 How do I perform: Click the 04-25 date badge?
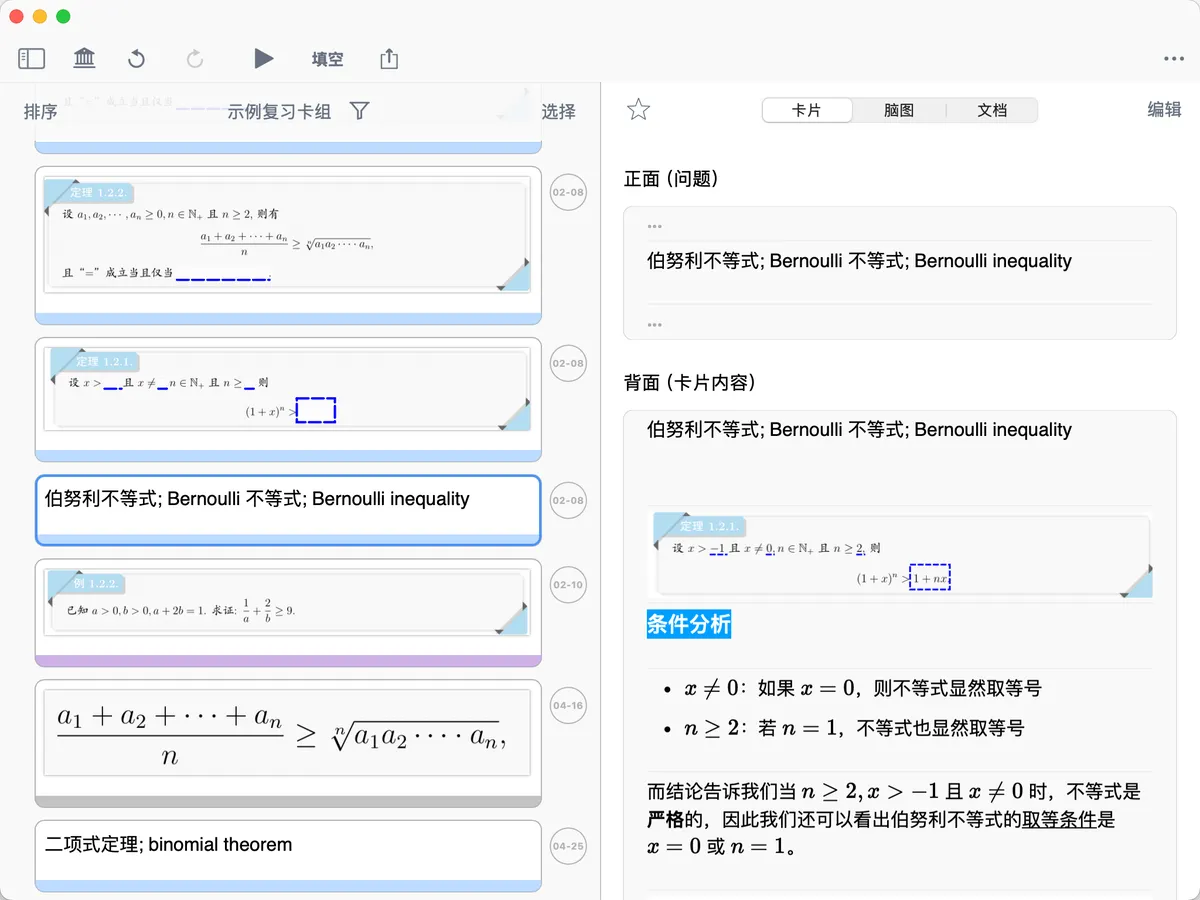pyautogui.click(x=568, y=845)
